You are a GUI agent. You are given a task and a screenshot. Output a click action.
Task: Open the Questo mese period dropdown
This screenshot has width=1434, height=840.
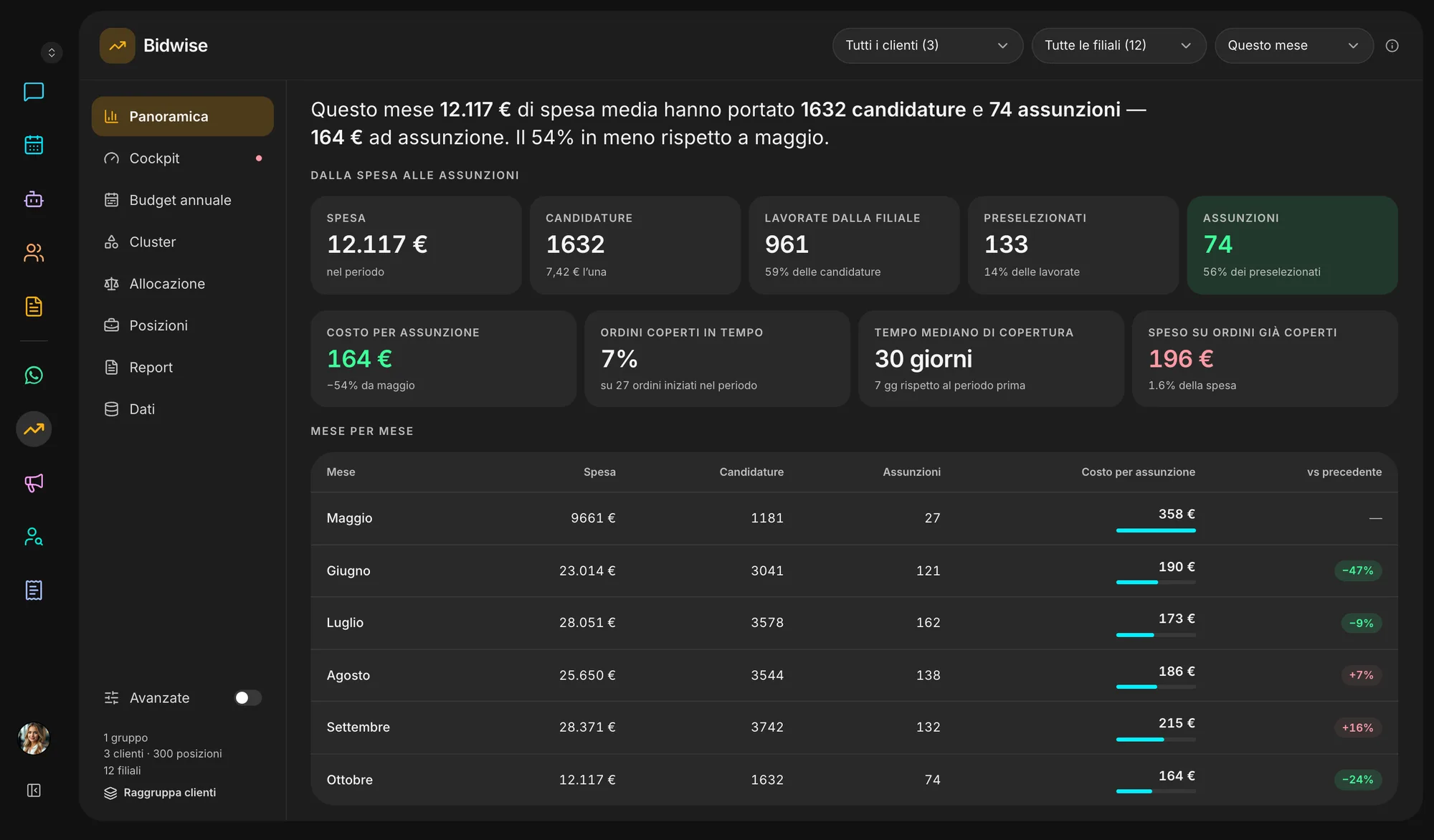1293,46
